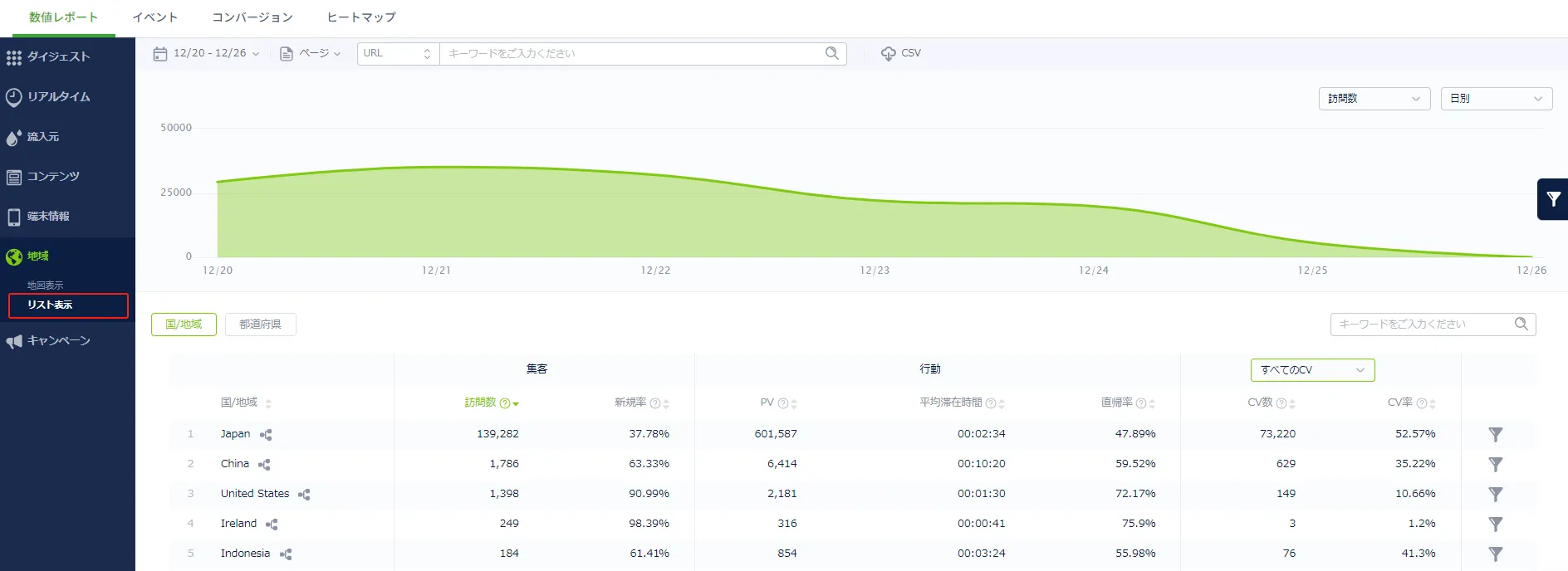Toggle to 国/地域 view
This screenshot has height=571, width=1568.
click(x=184, y=325)
